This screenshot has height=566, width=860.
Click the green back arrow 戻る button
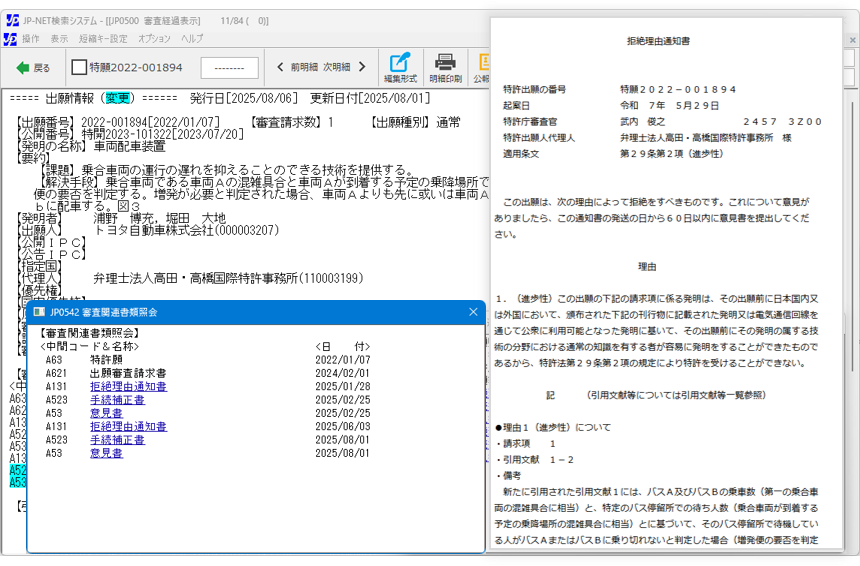pyautogui.click(x=33, y=67)
